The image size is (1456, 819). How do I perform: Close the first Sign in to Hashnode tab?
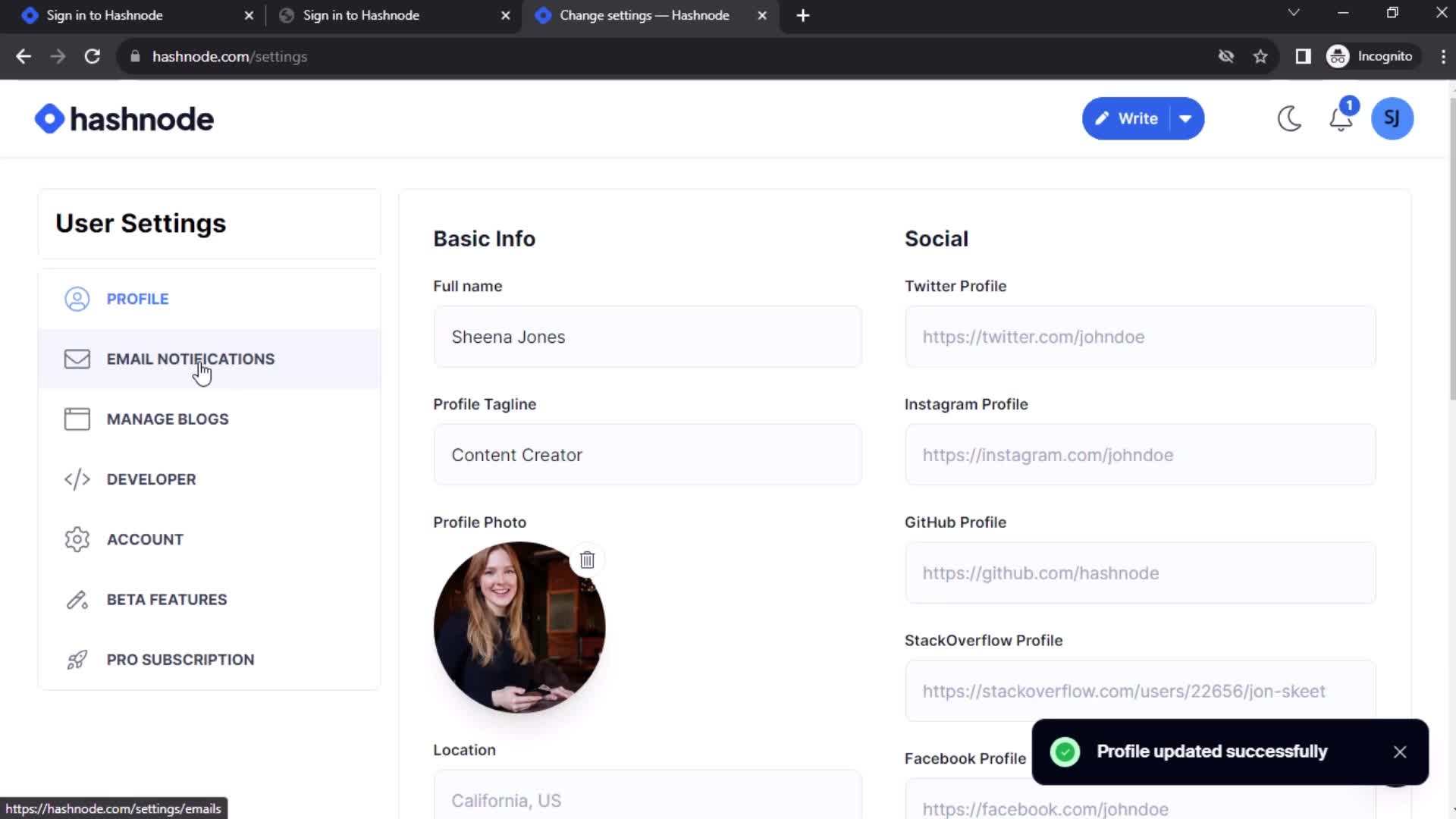249,15
